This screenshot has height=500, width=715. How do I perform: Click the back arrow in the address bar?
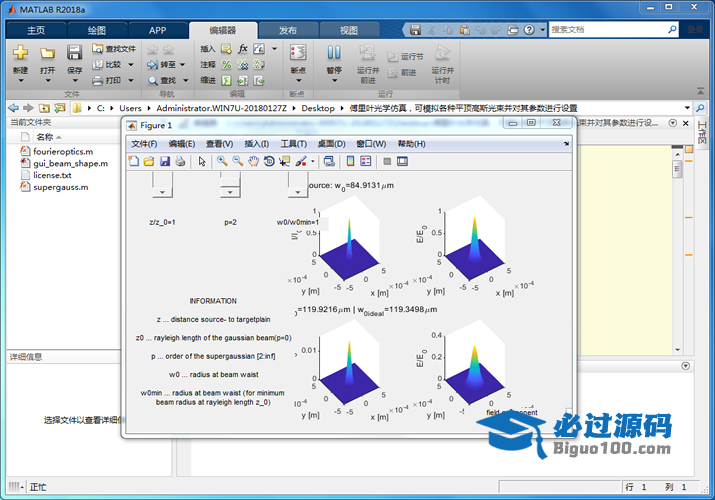(14, 108)
